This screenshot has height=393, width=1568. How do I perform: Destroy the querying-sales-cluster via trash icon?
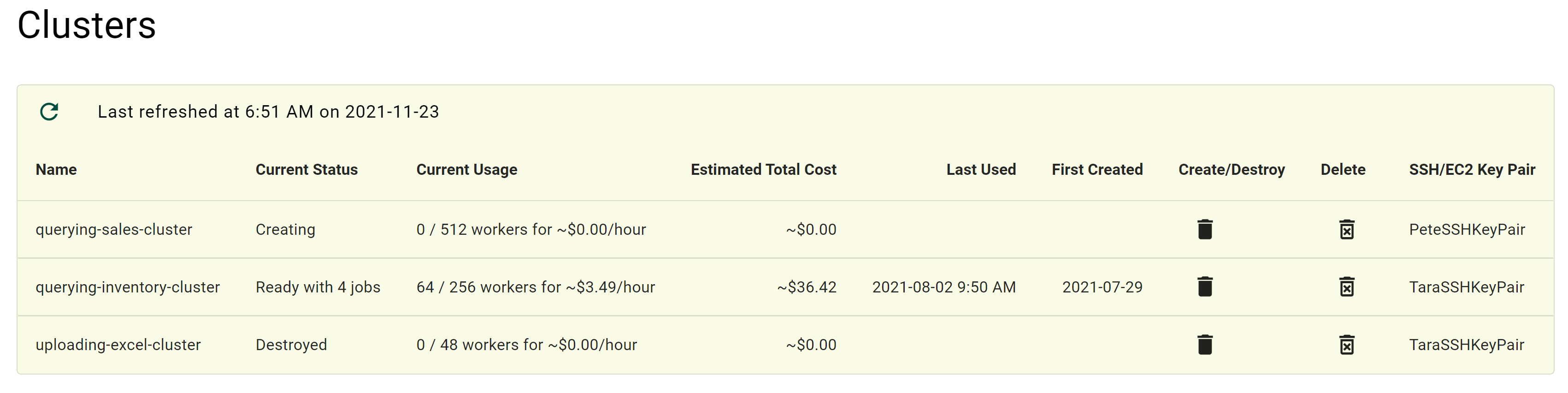coord(1205,230)
